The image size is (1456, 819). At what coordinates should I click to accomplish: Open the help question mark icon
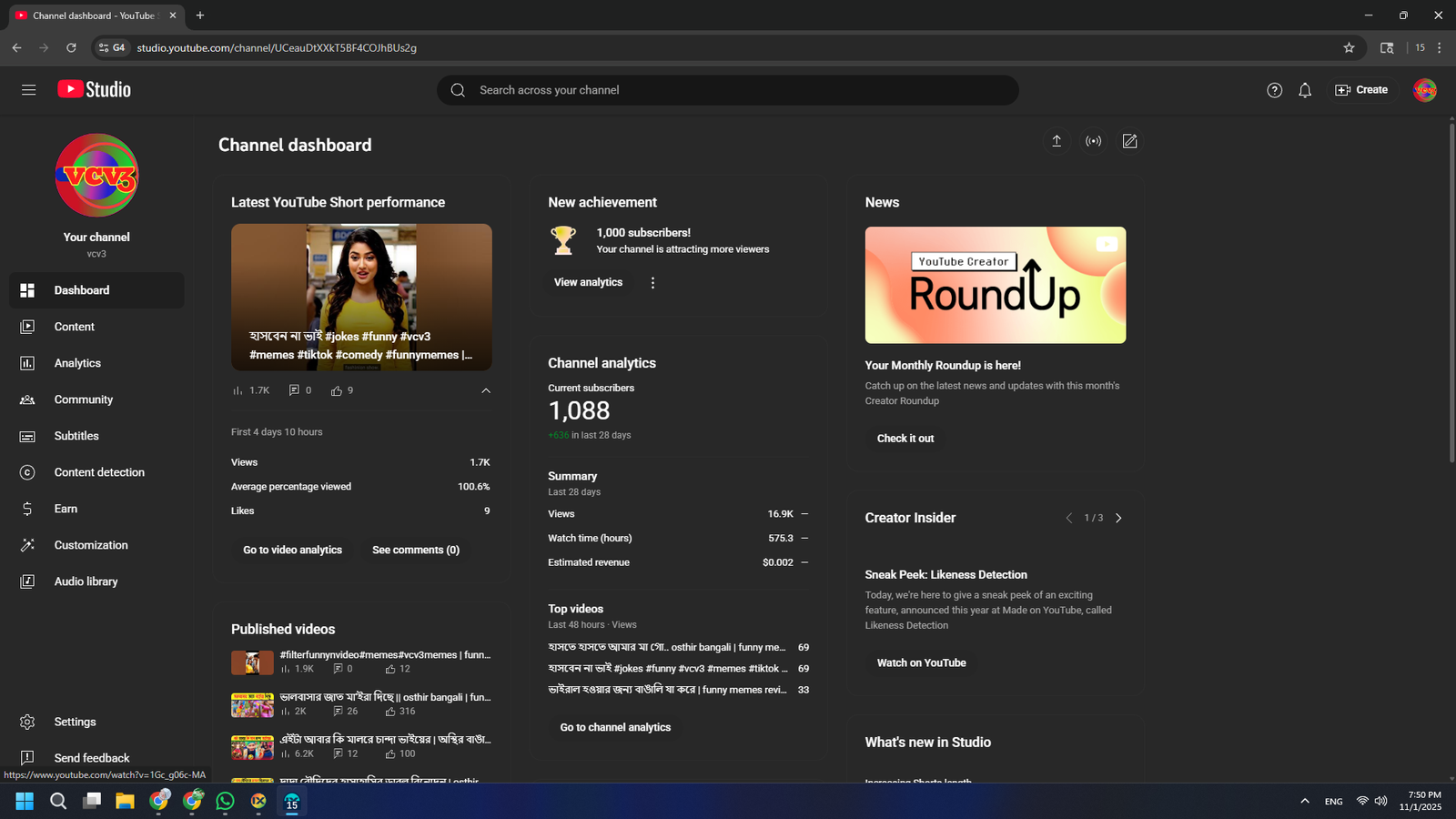tap(1274, 90)
